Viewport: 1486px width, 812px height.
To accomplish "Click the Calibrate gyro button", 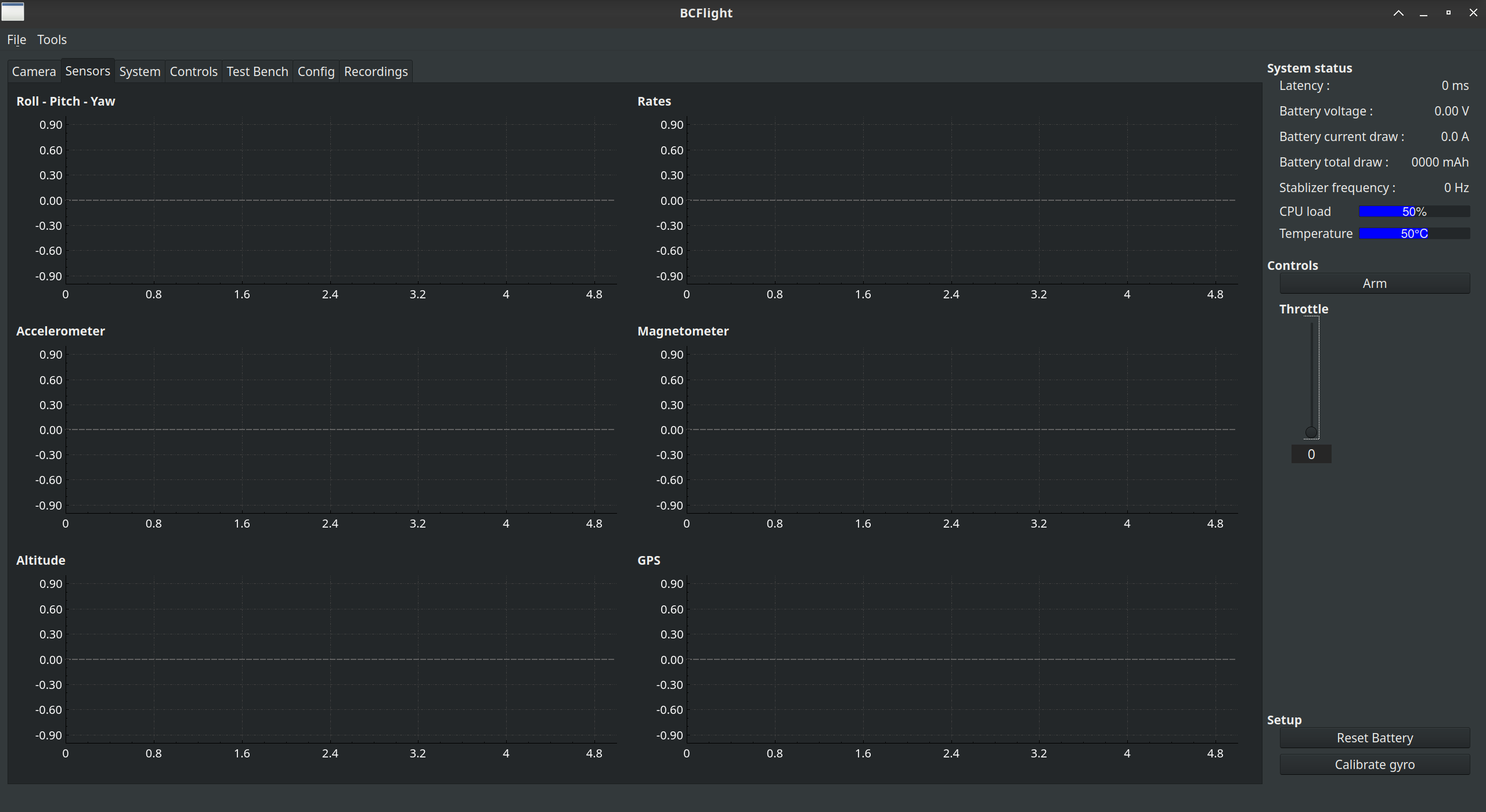I will (1375, 764).
